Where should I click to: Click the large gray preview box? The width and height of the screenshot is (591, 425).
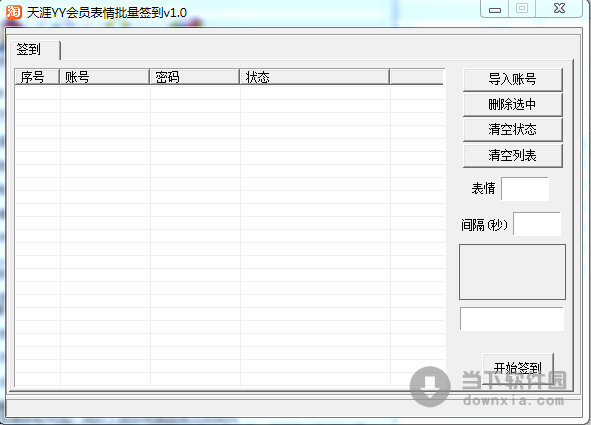coord(512,272)
